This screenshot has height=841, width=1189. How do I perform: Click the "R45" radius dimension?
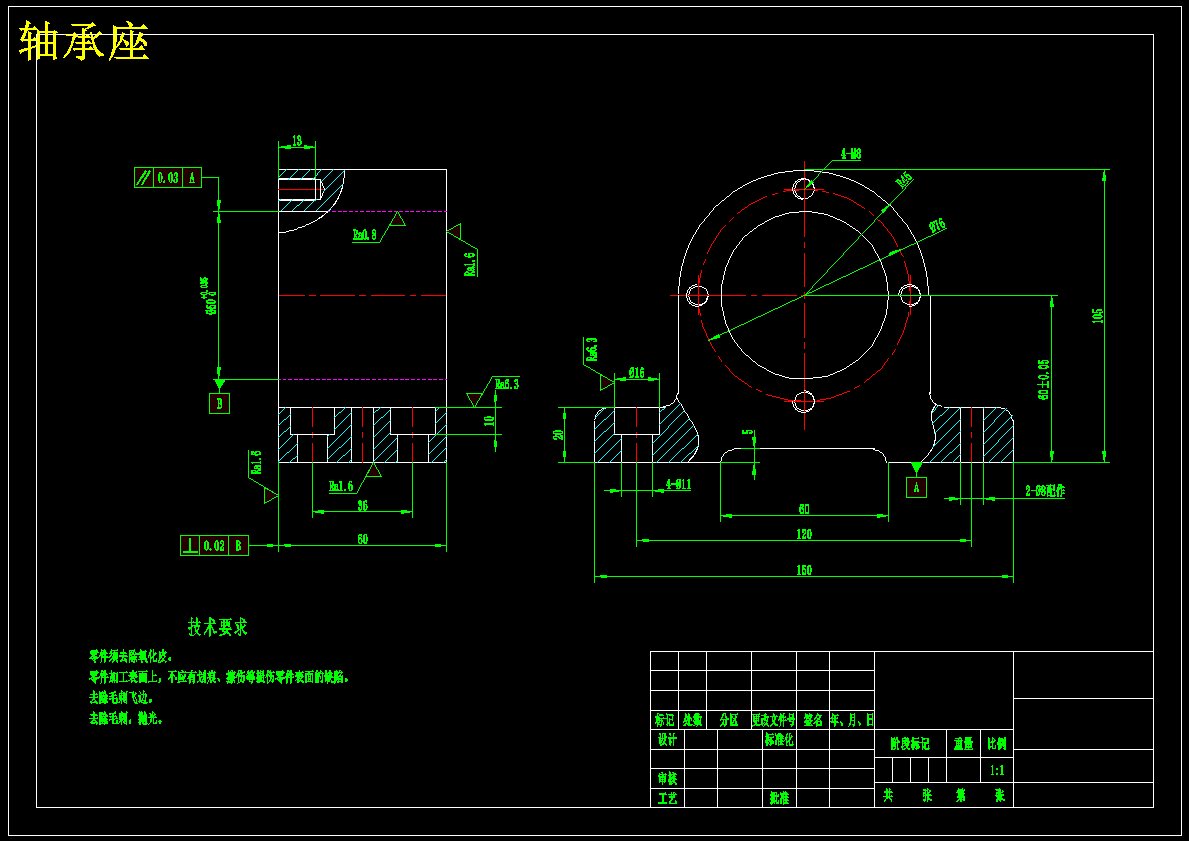[x=904, y=180]
